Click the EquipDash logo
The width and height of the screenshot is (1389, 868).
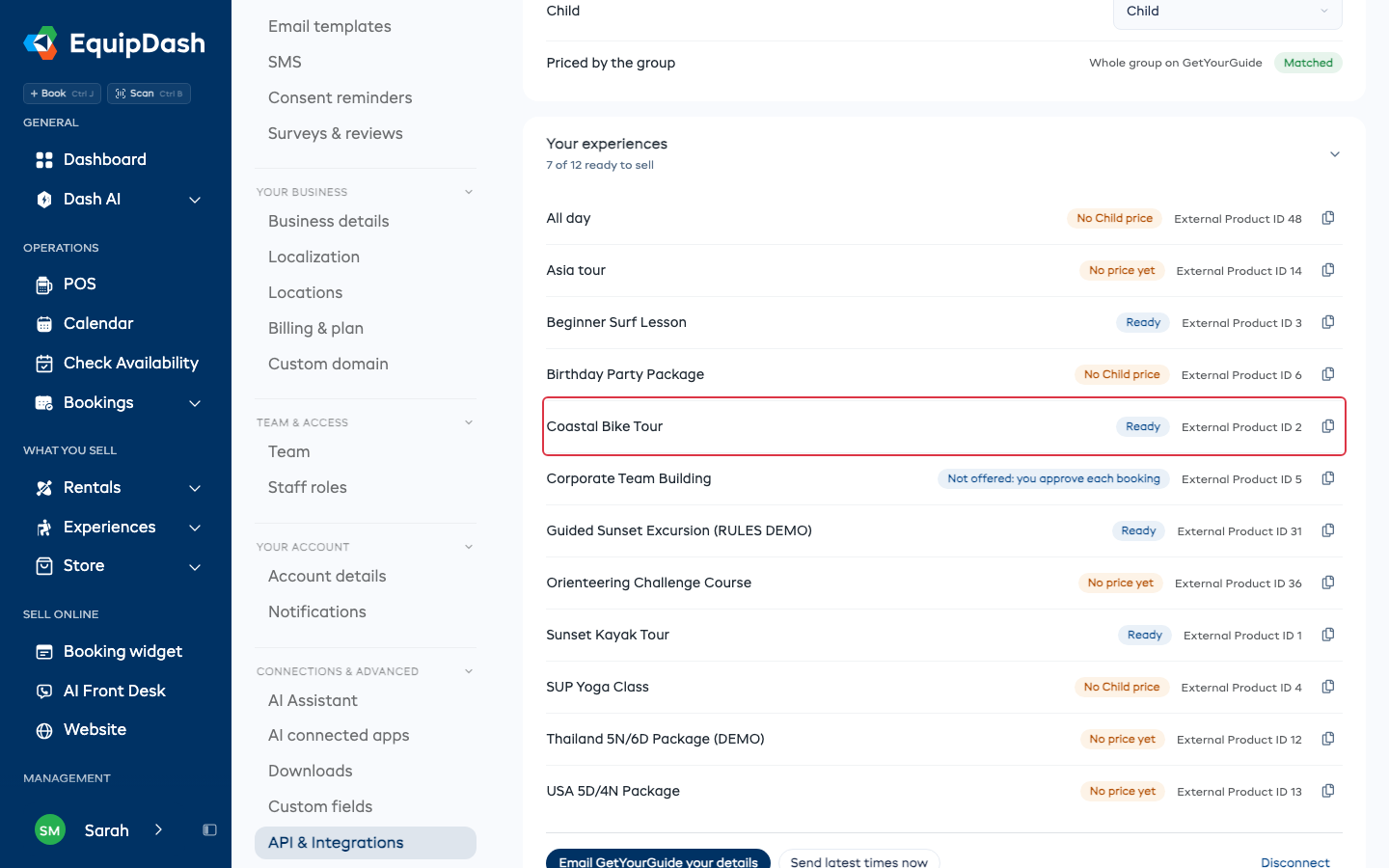point(115,43)
